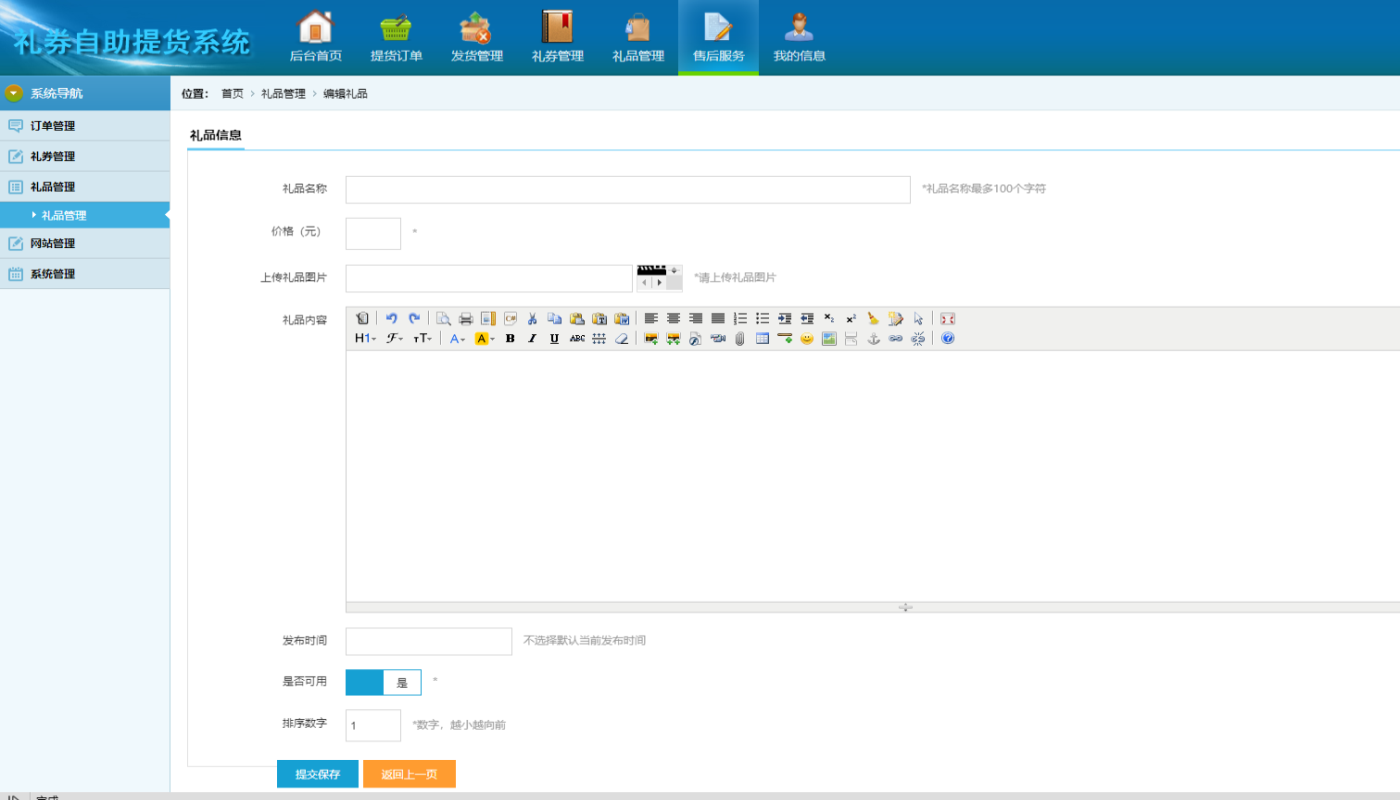Expand 礼券管理 sidebar section
The image size is (1400, 800).
click(85, 156)
